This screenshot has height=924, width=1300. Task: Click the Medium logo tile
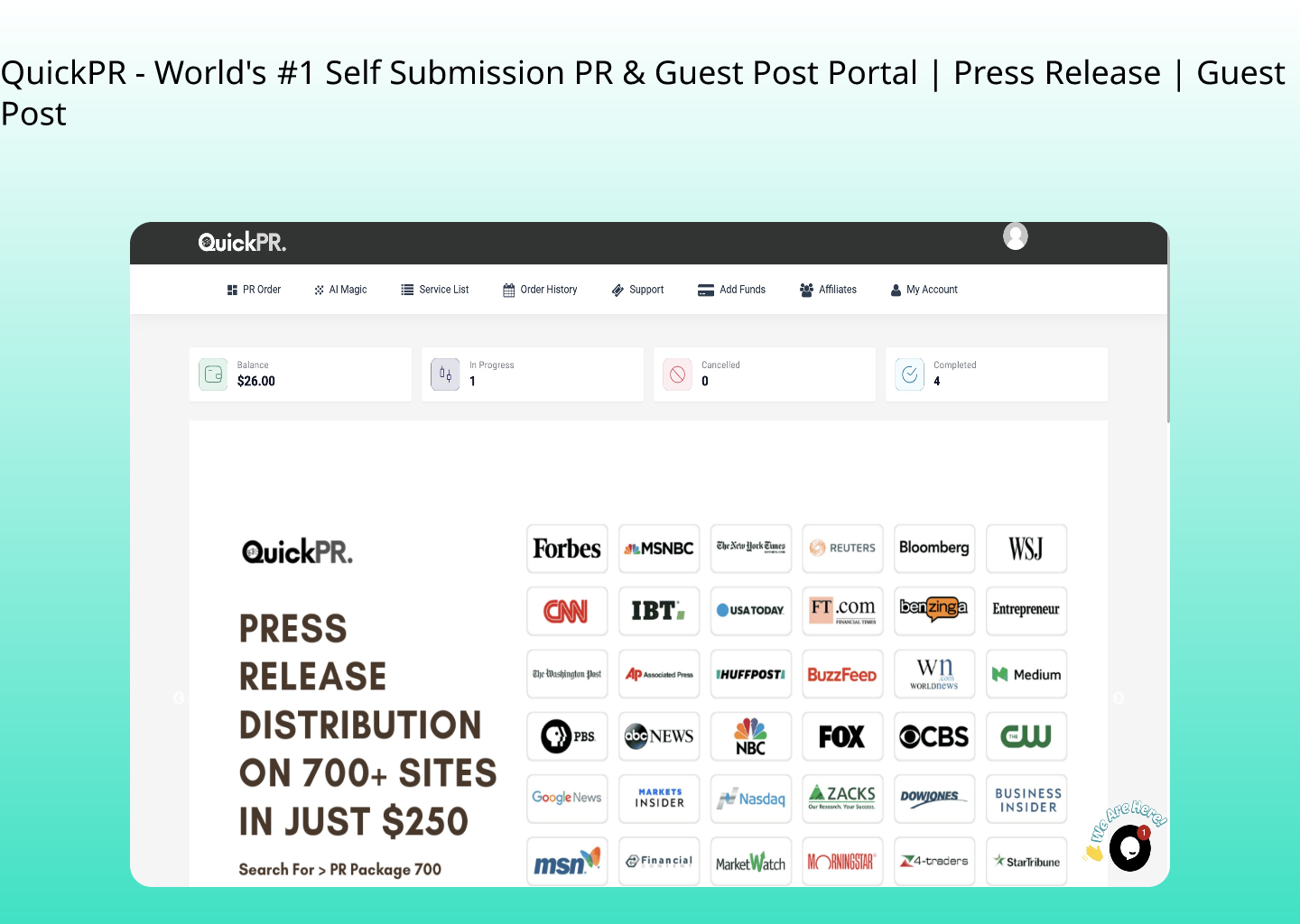pos(1026,674)
